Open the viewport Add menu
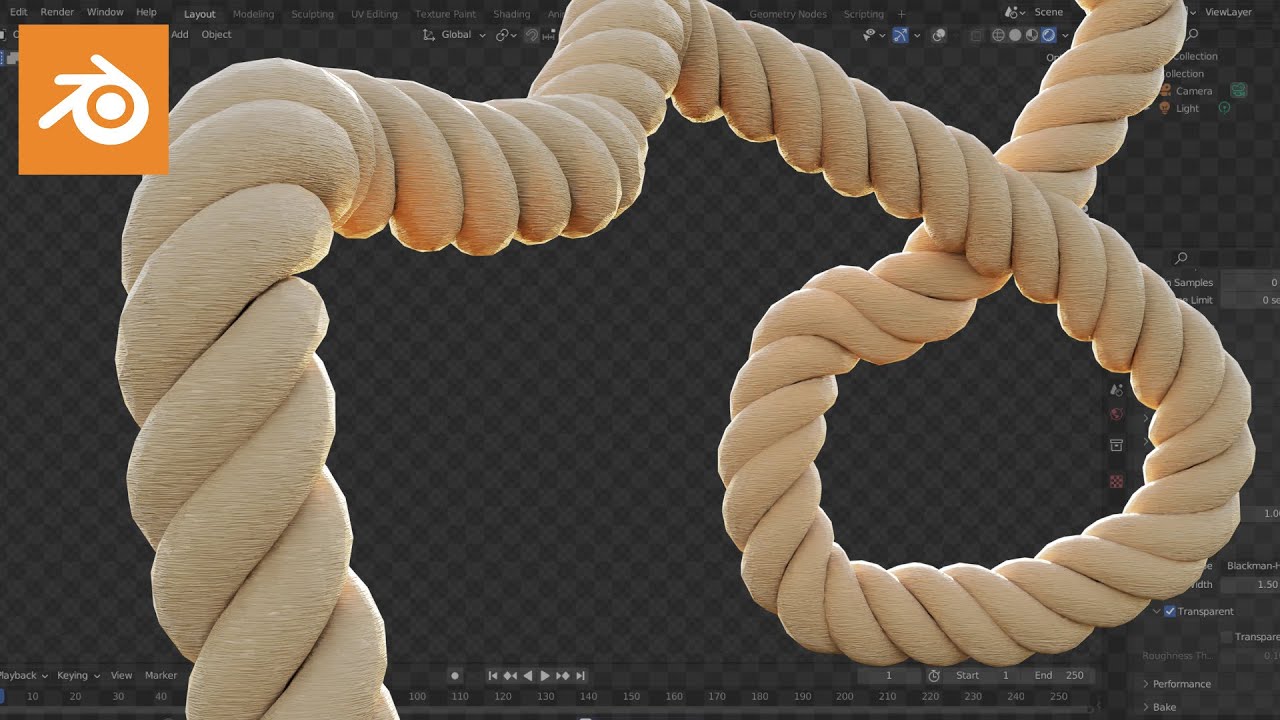Viewport: 1280px width, 720px height. 179,34
